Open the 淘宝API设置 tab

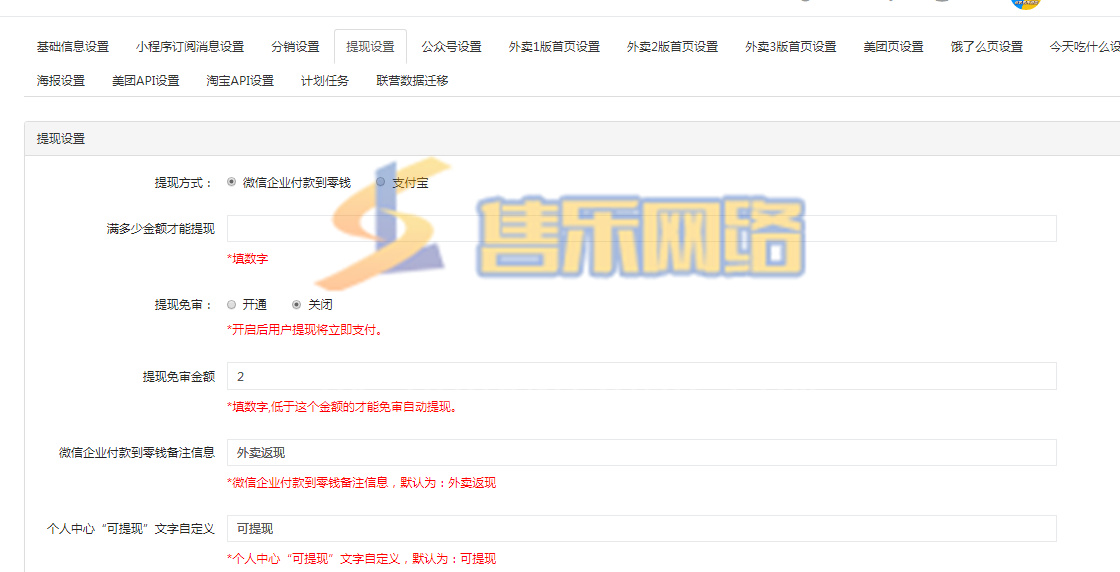(x=240, y=81)
